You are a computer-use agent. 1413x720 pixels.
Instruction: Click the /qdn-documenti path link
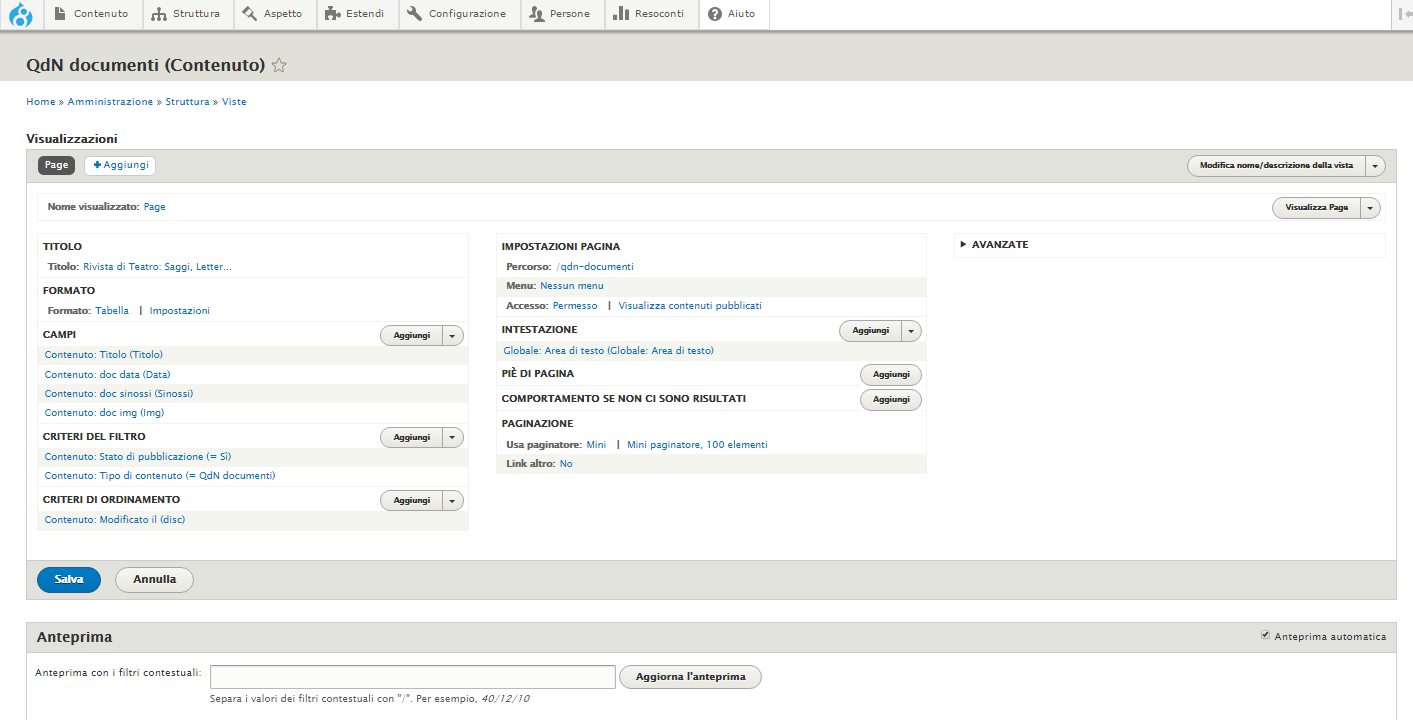point(595,267)
